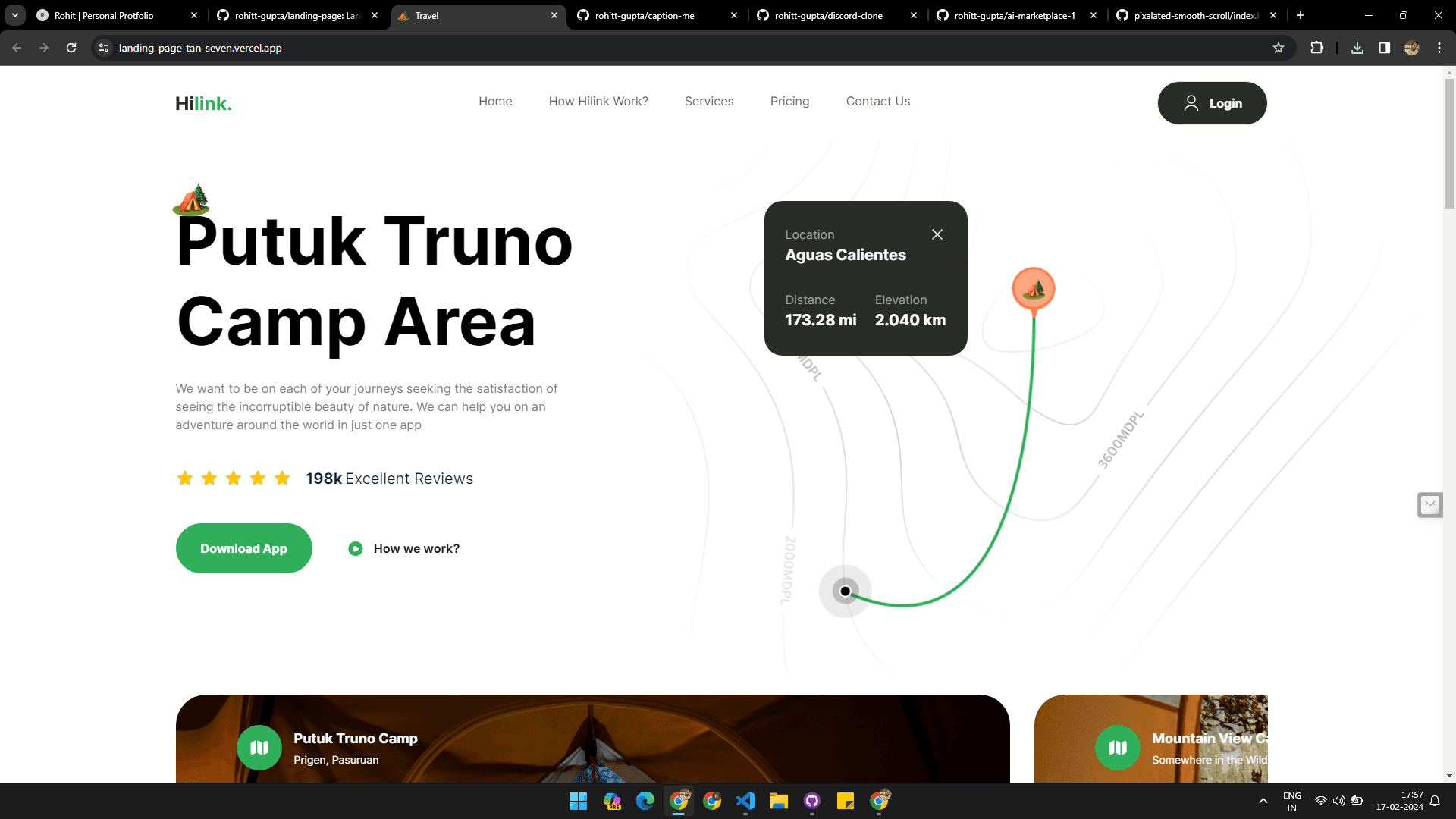Open the Pricing menu item
This screenshot has height=819, width=1456.
[789, 101]
